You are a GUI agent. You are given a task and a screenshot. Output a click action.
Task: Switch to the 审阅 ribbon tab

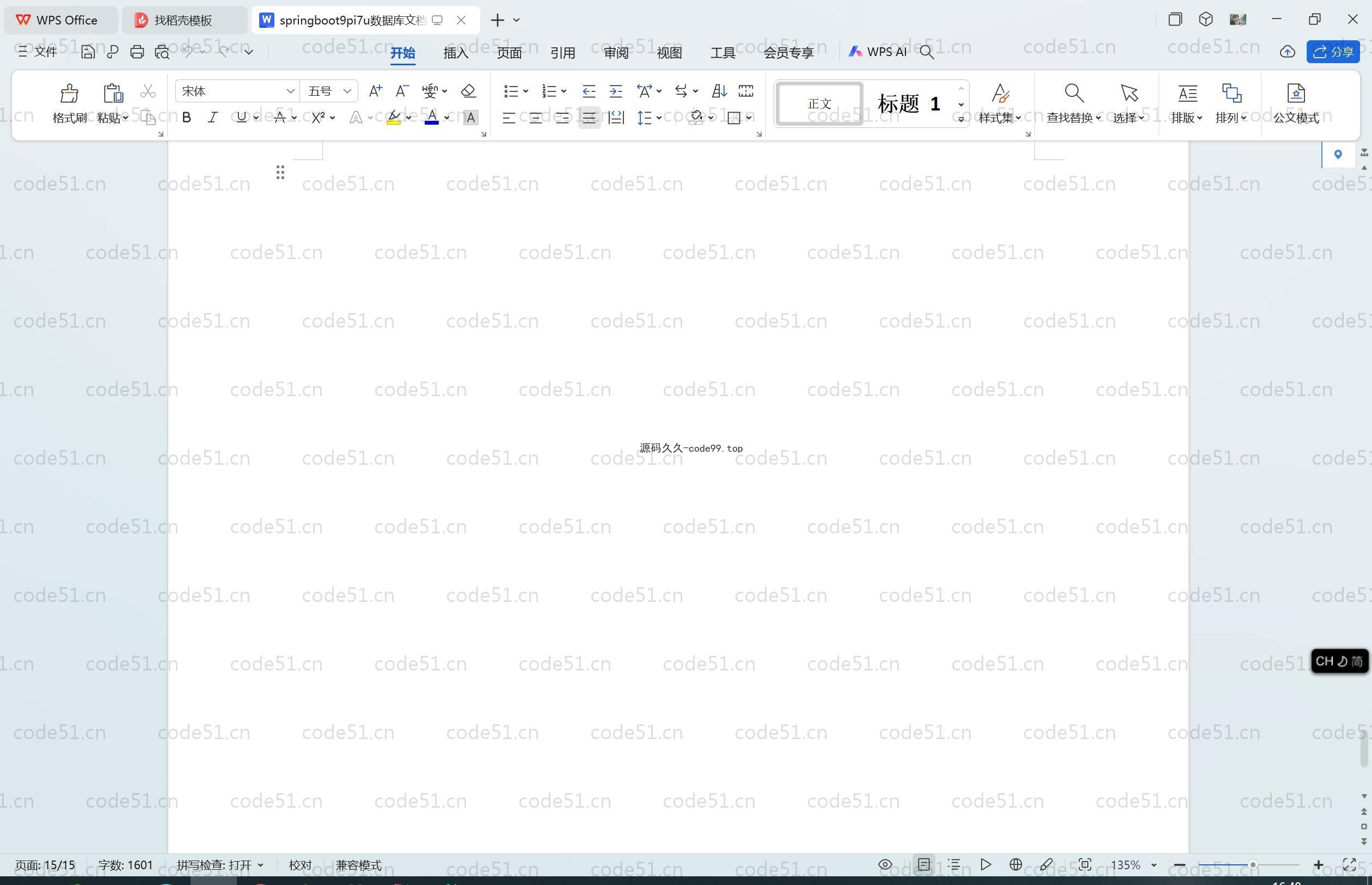(616, 53)
